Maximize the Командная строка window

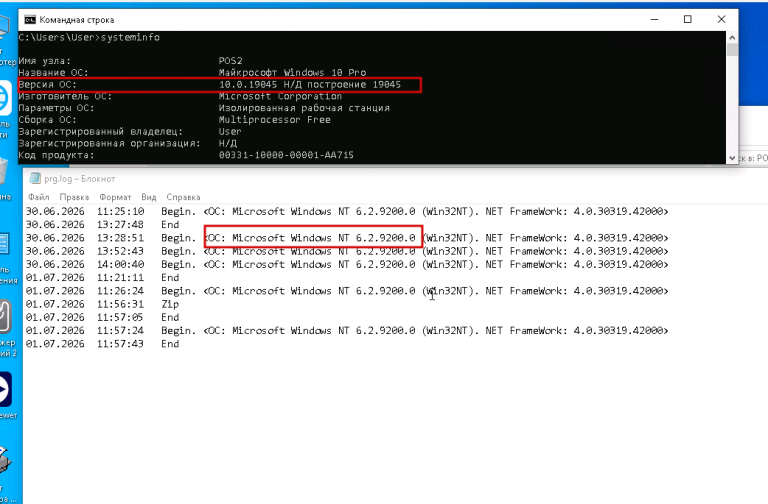coord(688,20)
